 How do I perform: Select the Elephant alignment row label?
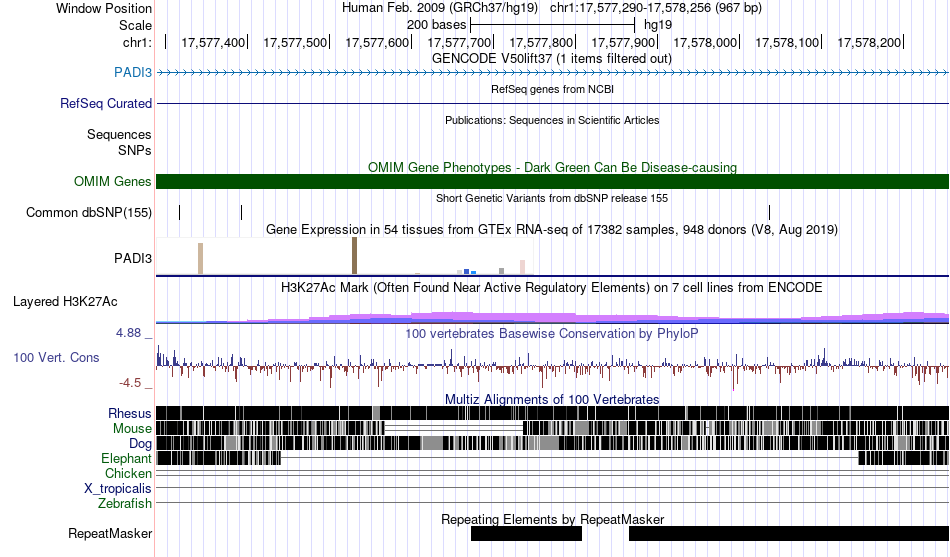pos(126,459)
